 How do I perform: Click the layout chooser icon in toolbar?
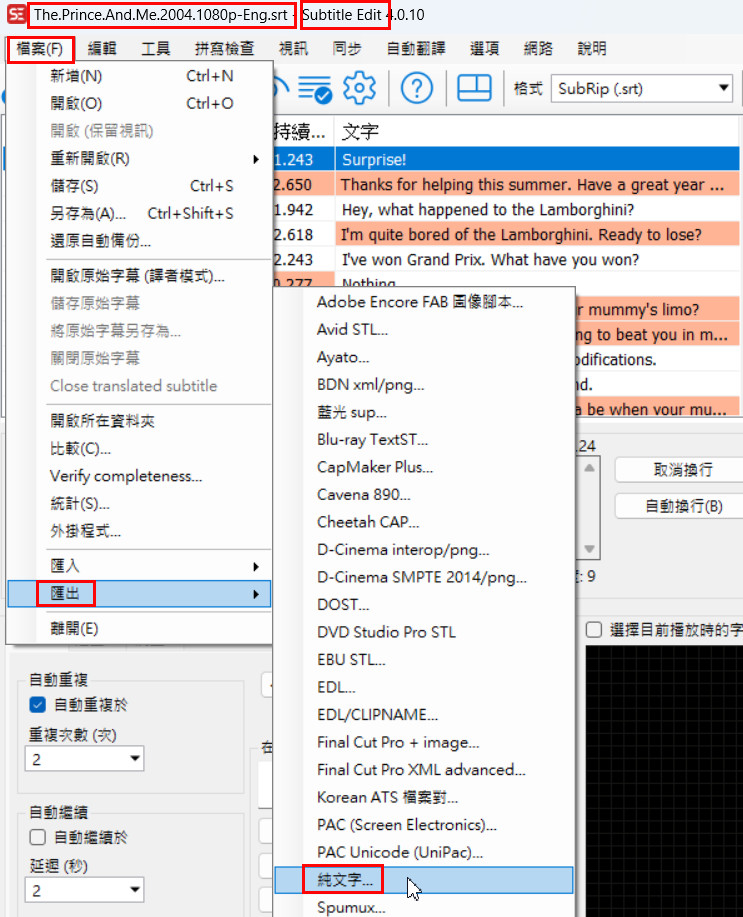click(x=474, y=88)
